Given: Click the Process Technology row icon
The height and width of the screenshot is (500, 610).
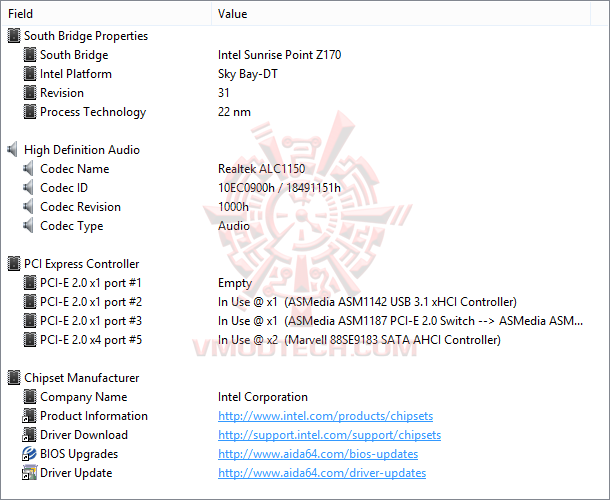Looking at the screenshot, I should (30, 112).
